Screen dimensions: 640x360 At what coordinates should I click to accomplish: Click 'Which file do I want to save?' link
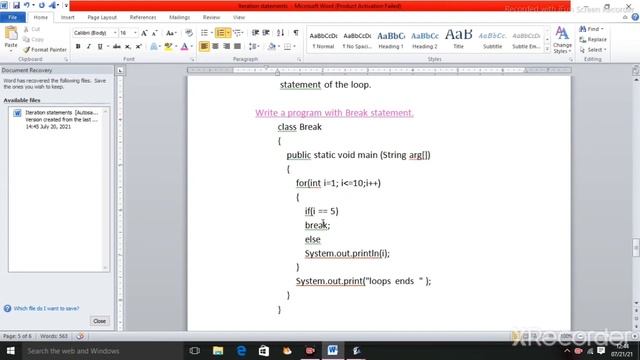tap(47, 308)
